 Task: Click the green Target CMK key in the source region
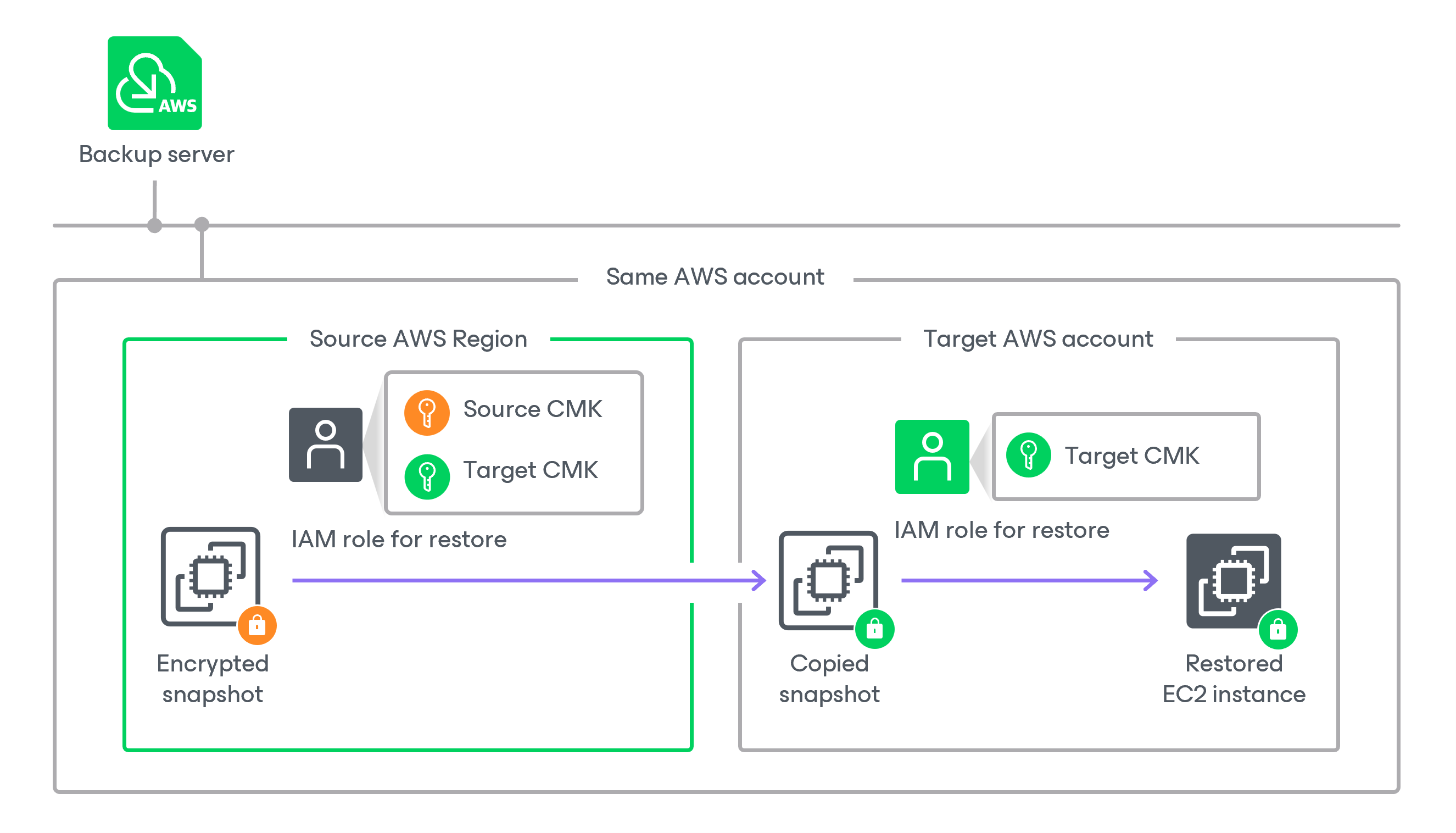click(x=427, y=476)
